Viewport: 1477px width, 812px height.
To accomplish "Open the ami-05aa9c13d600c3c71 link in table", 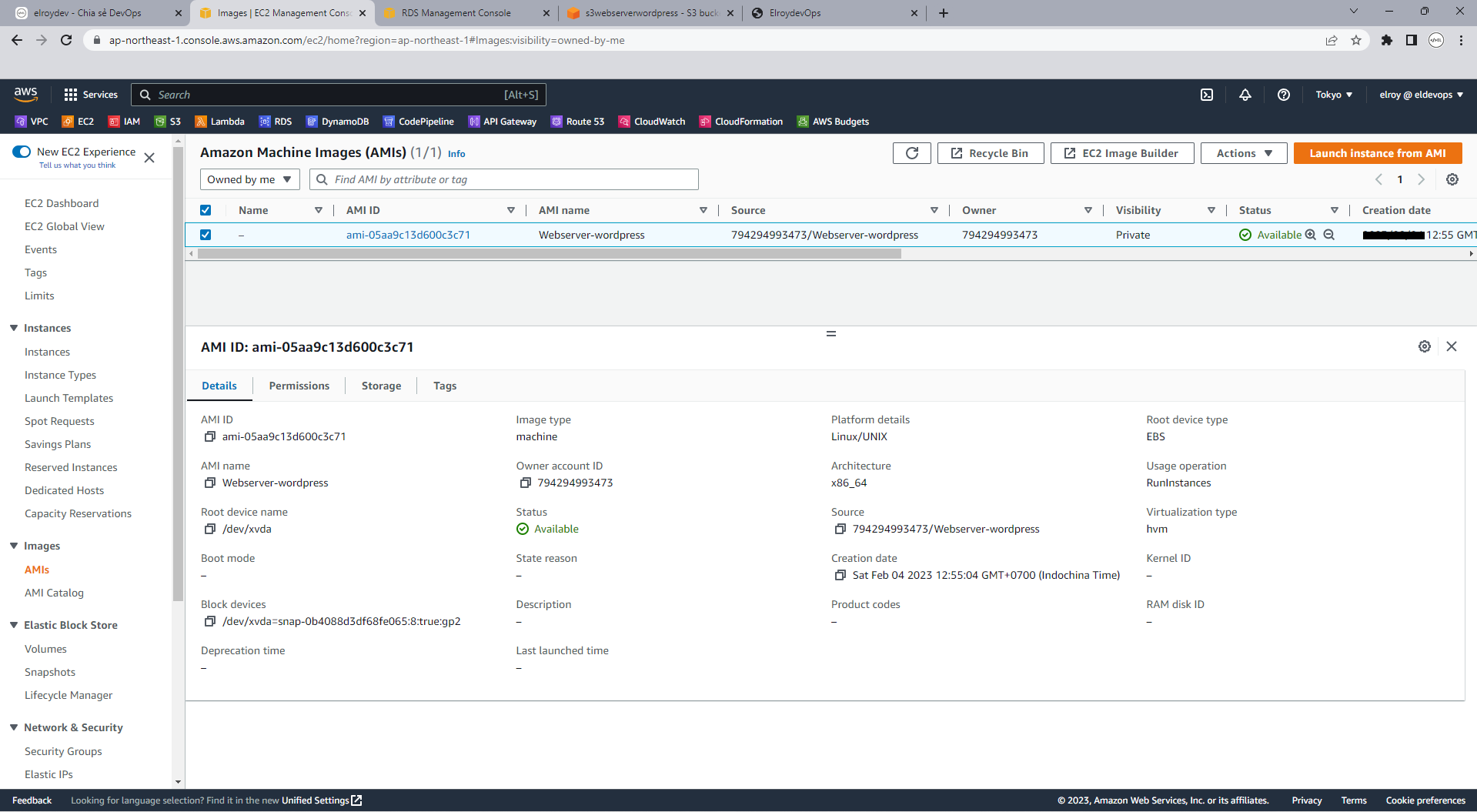I will [408, 235].
